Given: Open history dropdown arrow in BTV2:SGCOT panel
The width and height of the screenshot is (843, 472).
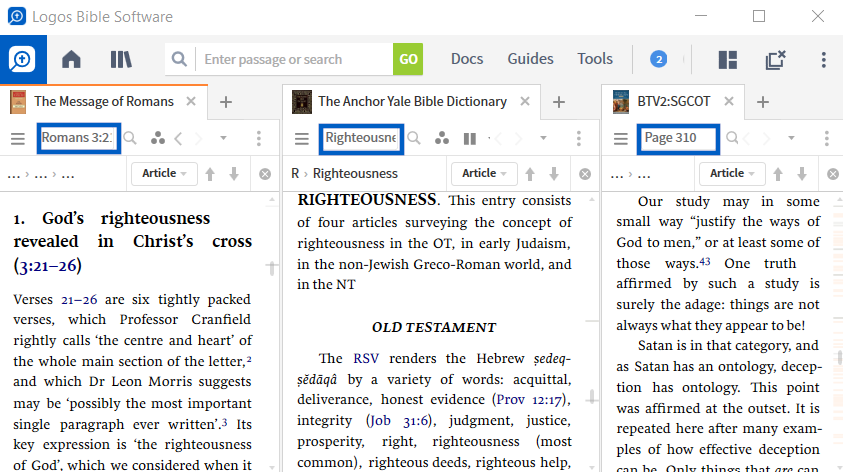Looking at the screenshot, I should (x=791, y=138).
